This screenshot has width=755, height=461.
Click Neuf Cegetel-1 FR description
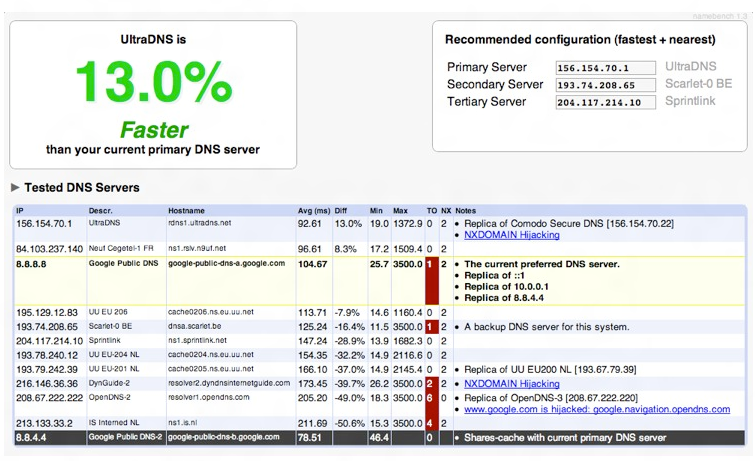click(121, 249)
